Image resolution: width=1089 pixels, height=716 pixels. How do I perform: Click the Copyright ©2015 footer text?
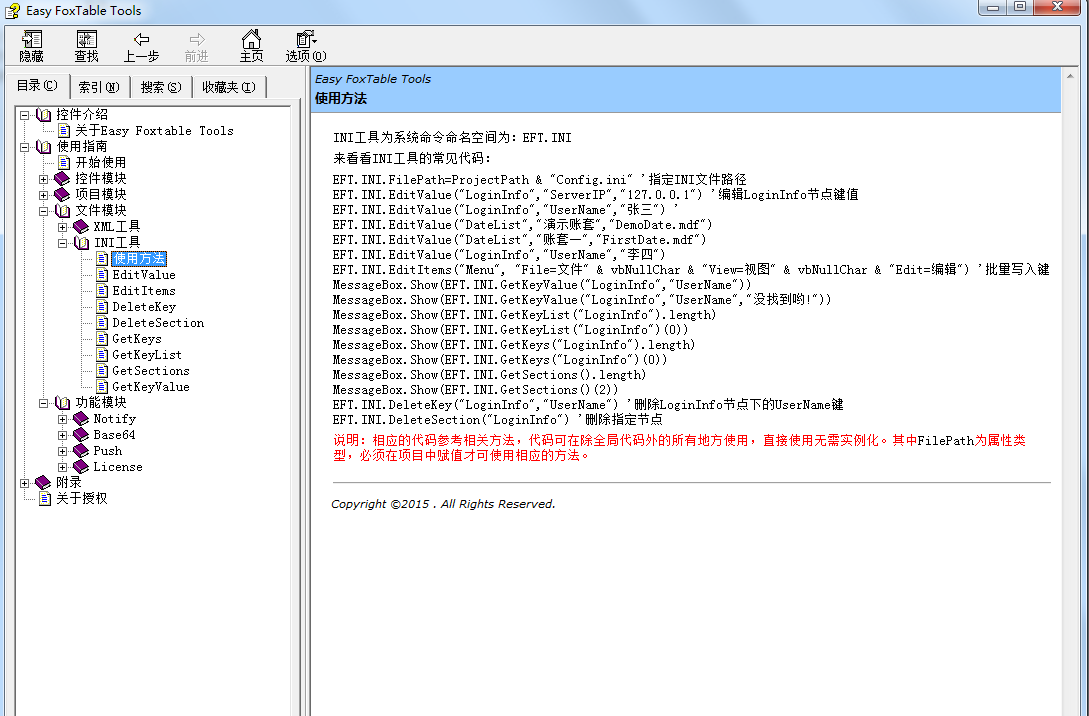[443, 503]
